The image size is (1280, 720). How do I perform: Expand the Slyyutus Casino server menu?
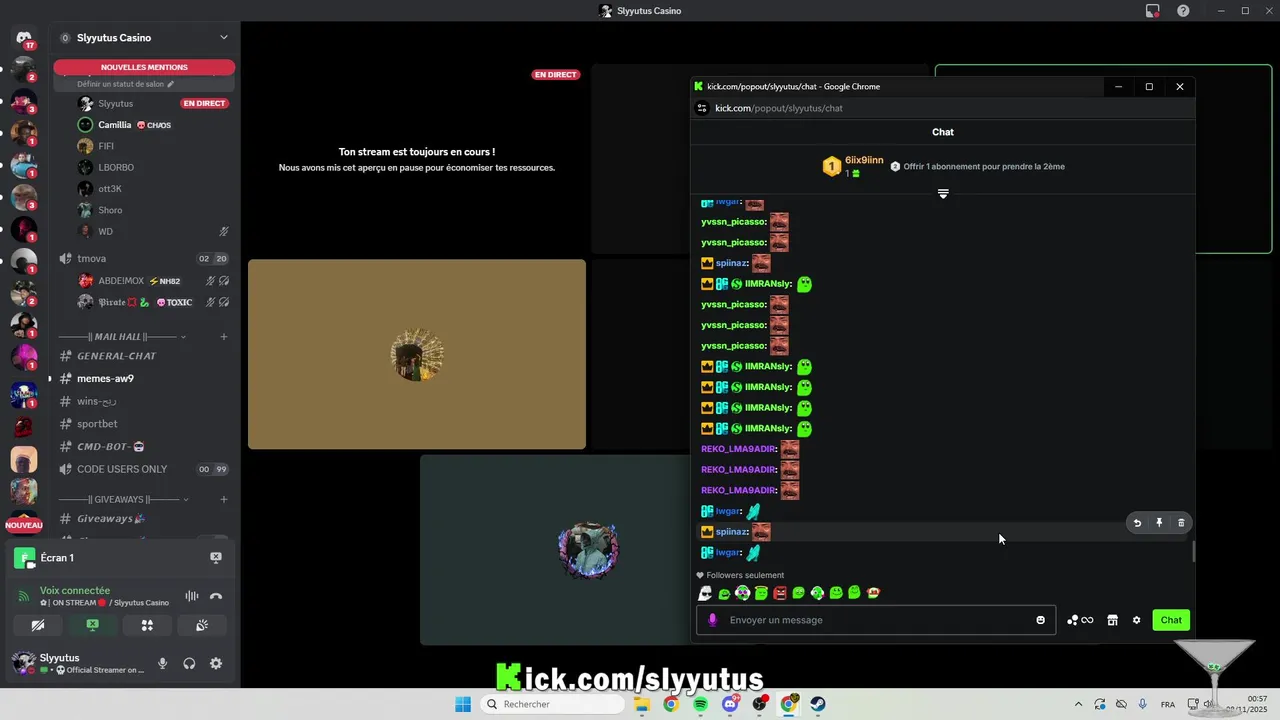coord(224,38)
